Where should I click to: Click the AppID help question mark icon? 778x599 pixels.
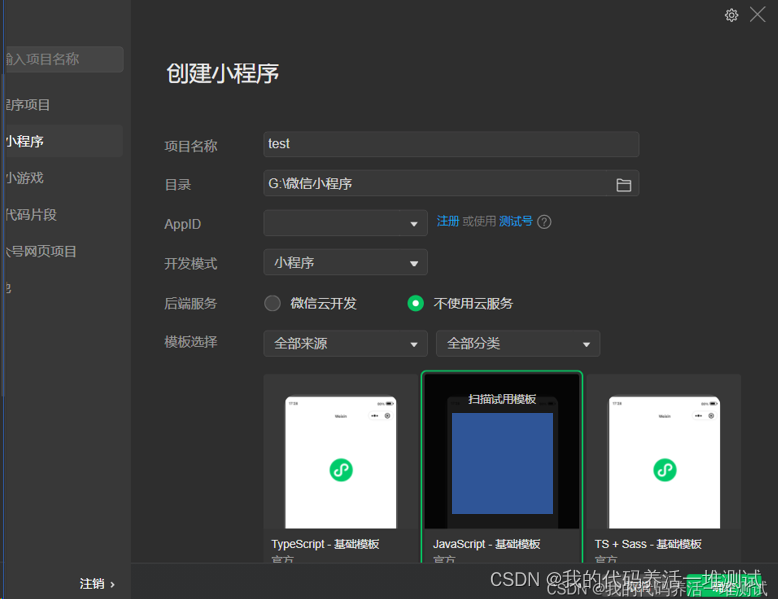(544, 222)
